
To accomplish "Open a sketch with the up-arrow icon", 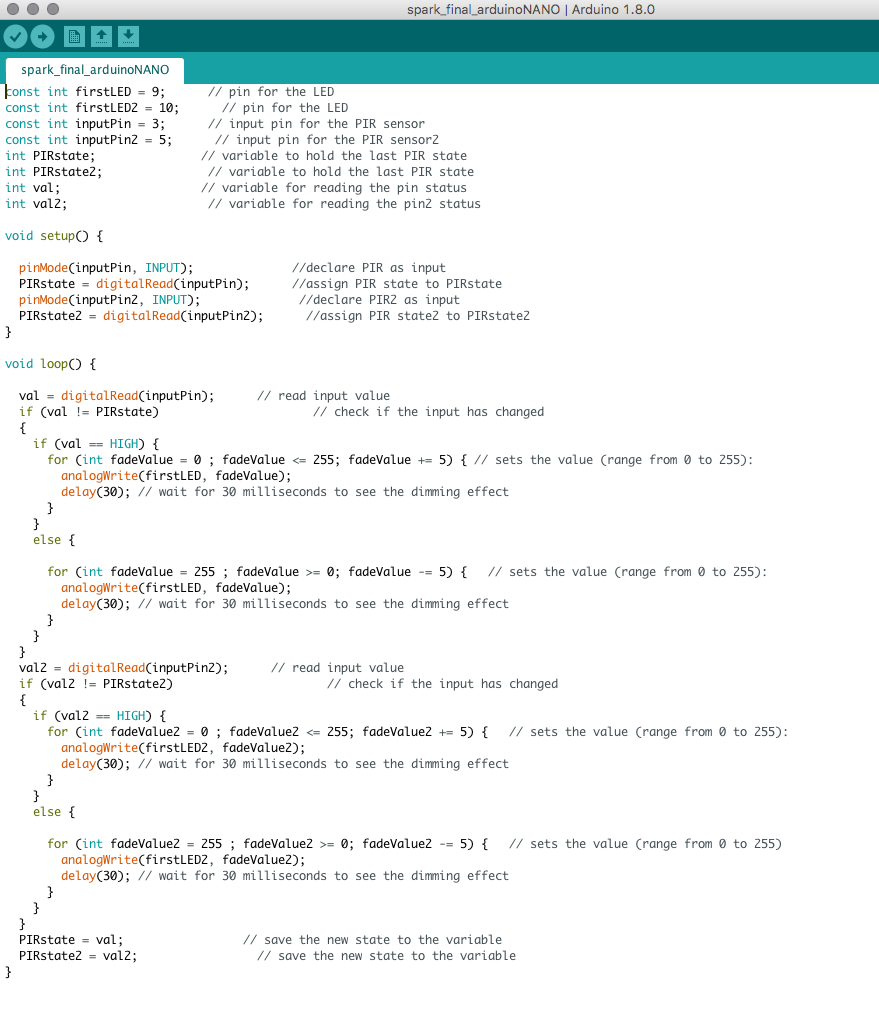I will point(101,37).
